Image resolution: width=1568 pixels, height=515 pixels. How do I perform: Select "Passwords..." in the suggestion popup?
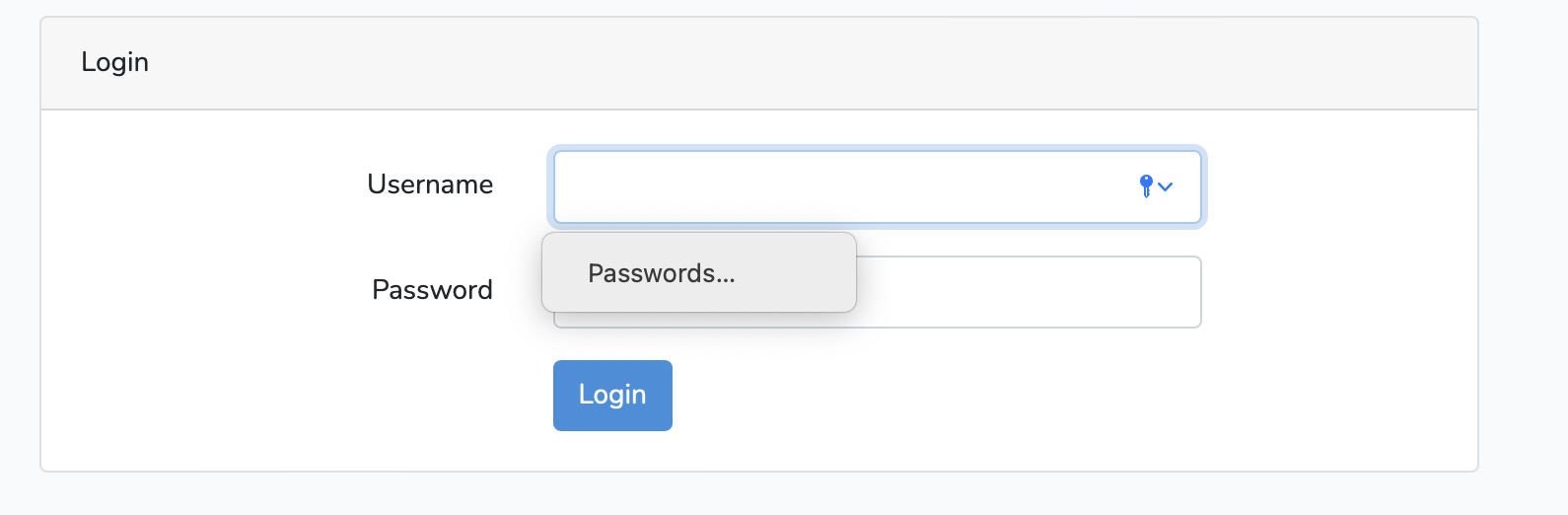pyautogui.click(x=662, y=273)
